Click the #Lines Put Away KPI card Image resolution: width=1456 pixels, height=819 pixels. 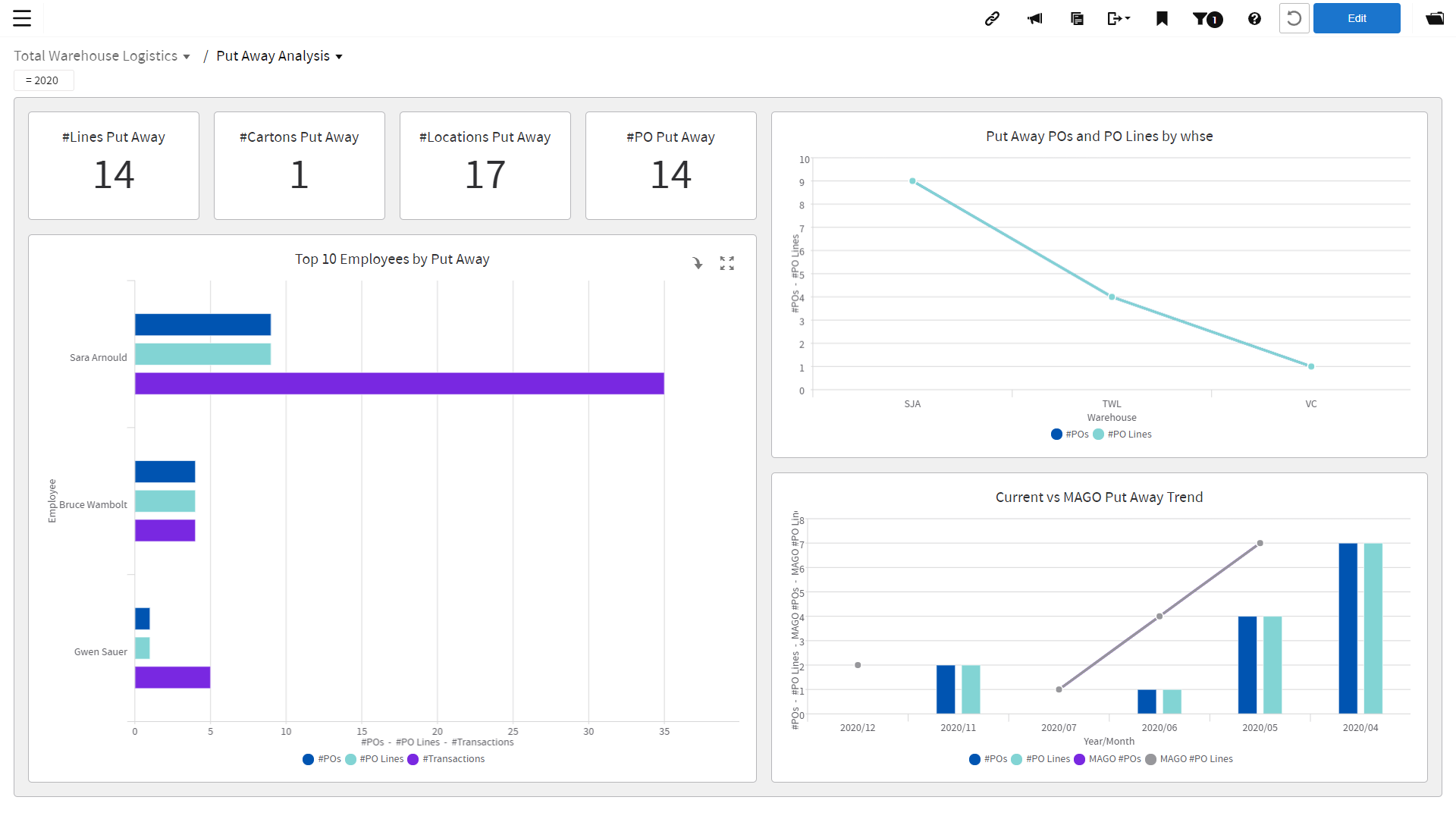(x=113, y=165)
